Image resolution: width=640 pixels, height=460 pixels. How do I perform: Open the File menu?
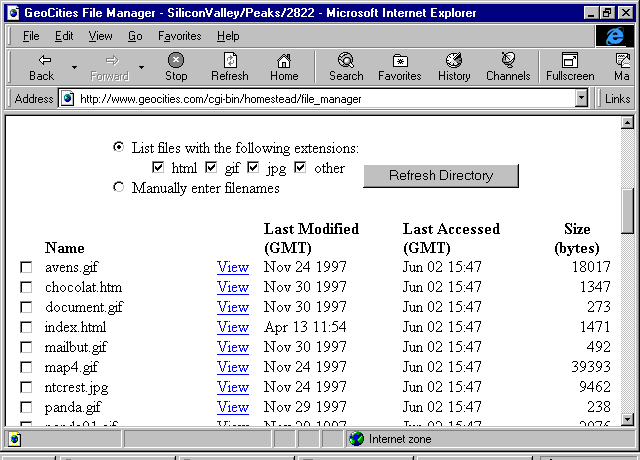[31, 36]
